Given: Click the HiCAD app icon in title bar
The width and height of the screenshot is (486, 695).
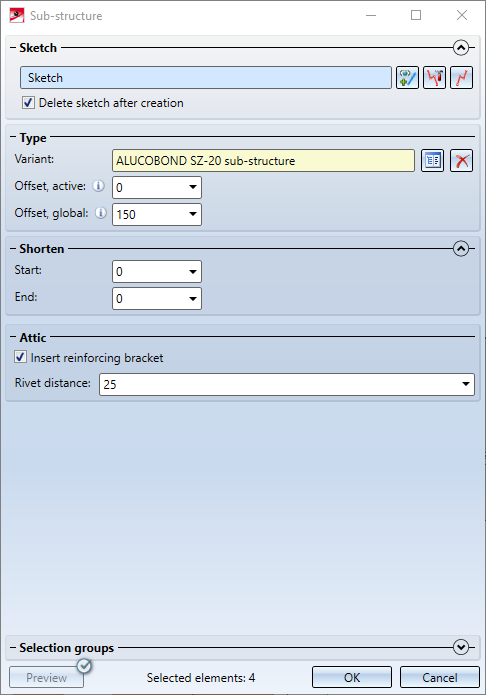Looking at the screenshot, I should point(17,16).
